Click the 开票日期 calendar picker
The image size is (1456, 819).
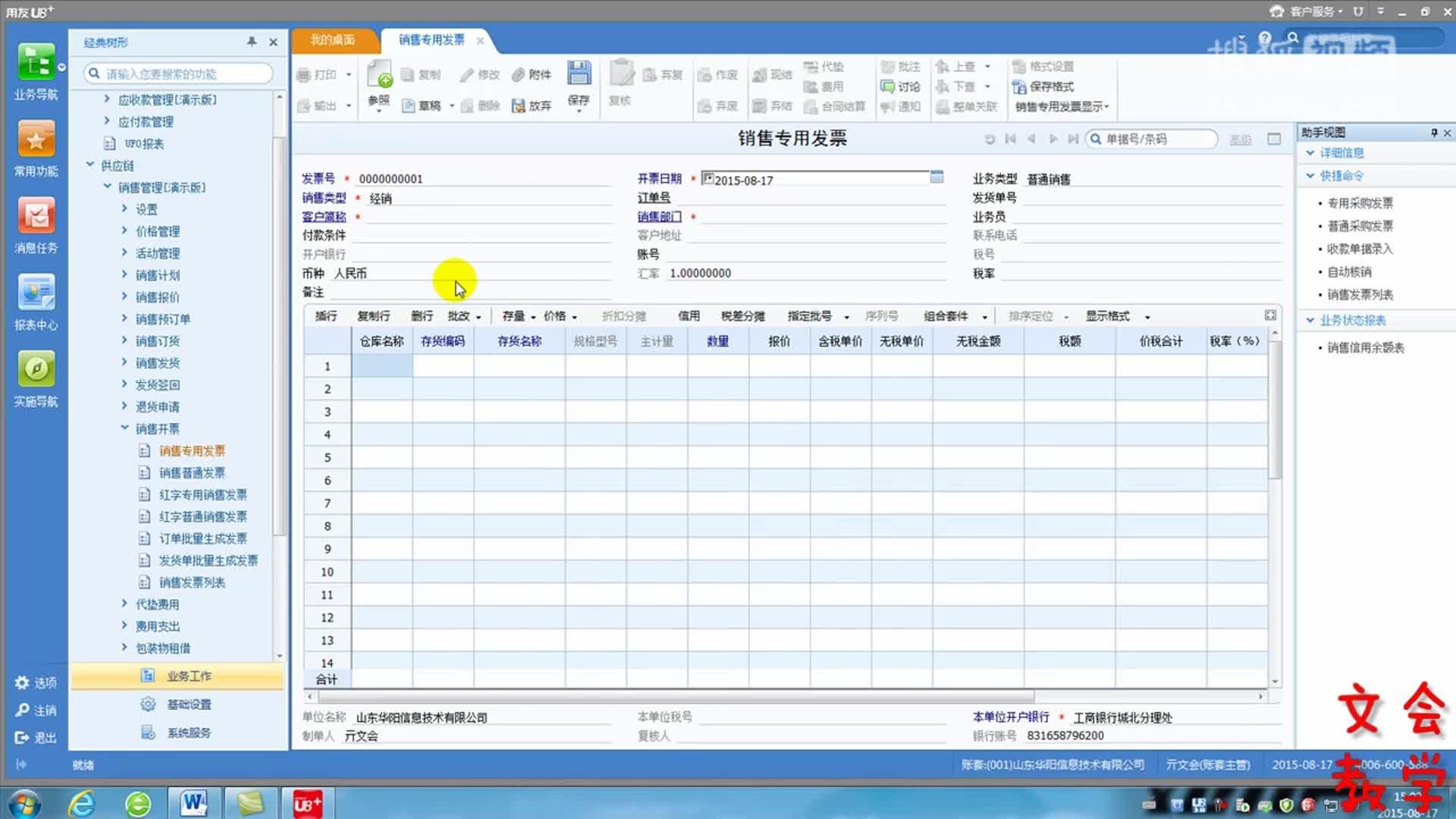pos(936,179)
